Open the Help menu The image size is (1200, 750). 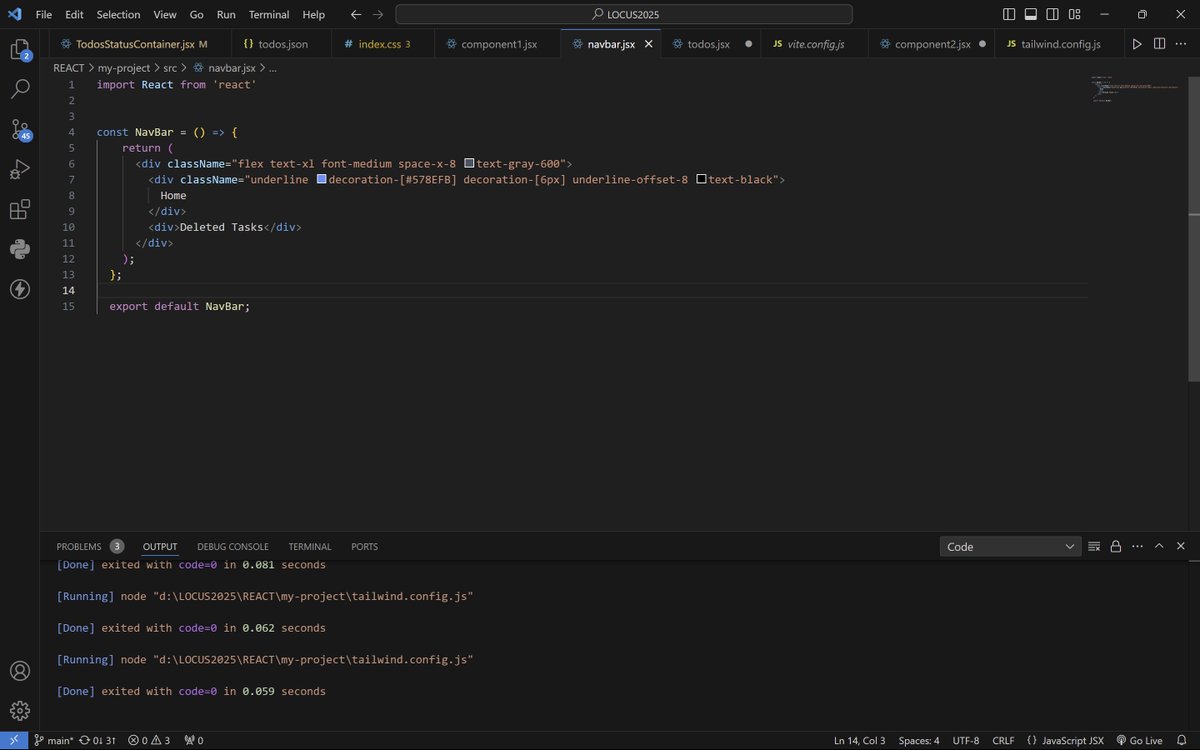314,15
